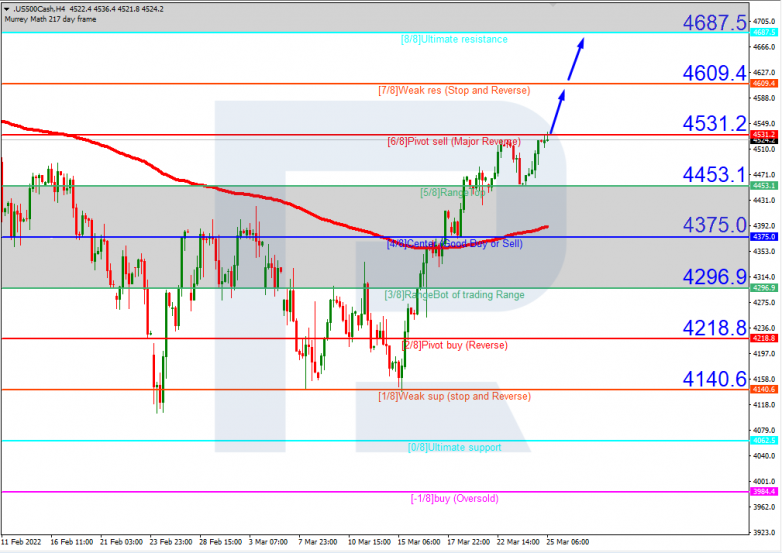The height and width of the screenshot is (553, 782).
Task: Click the '[4/8]Center (Good Buy or Sell)' label
Action: (454, 244)
